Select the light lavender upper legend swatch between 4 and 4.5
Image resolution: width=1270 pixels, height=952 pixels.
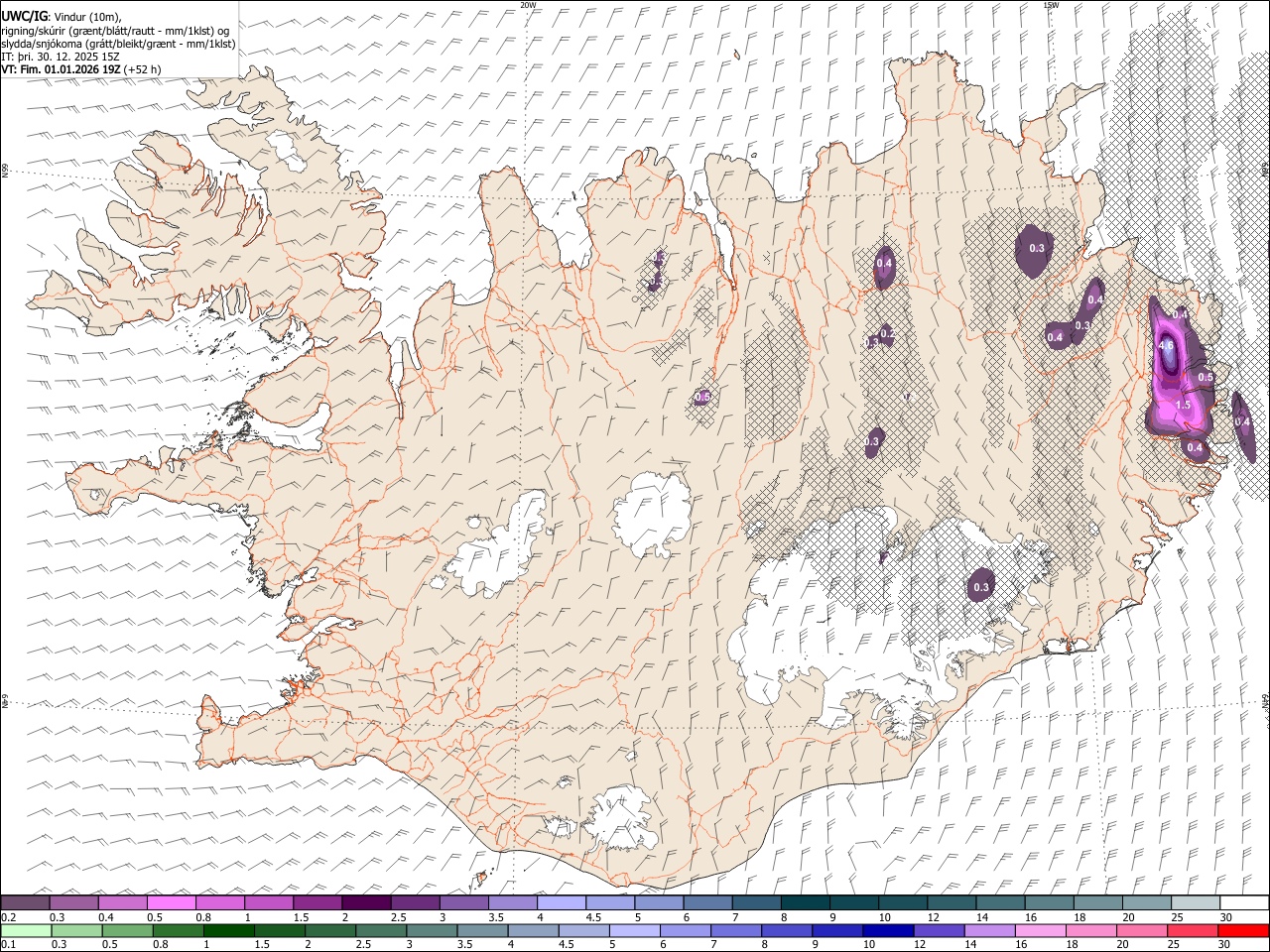click(561, 903)
